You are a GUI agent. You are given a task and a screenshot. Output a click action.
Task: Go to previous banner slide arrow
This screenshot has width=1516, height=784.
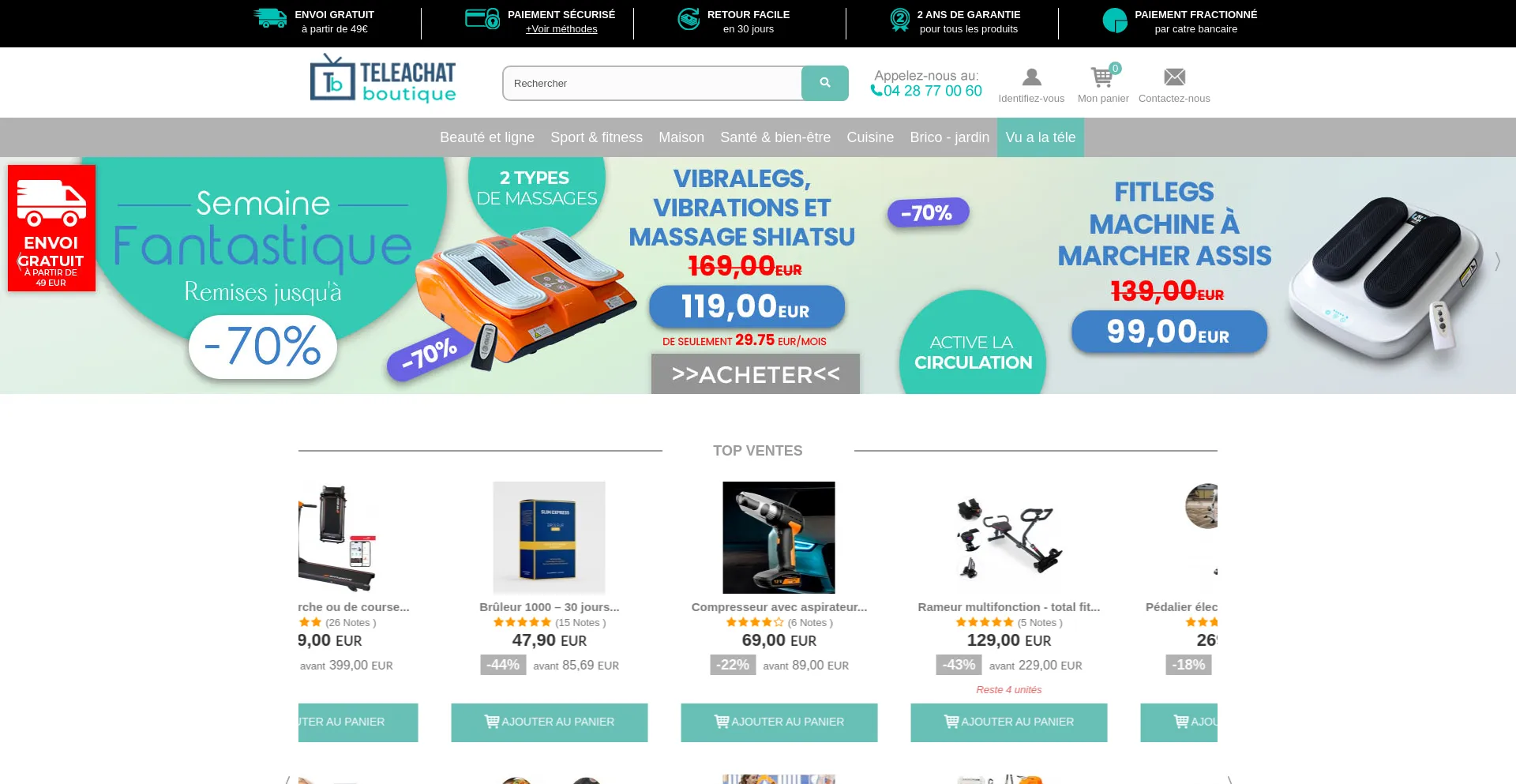(x=19, y=261)
